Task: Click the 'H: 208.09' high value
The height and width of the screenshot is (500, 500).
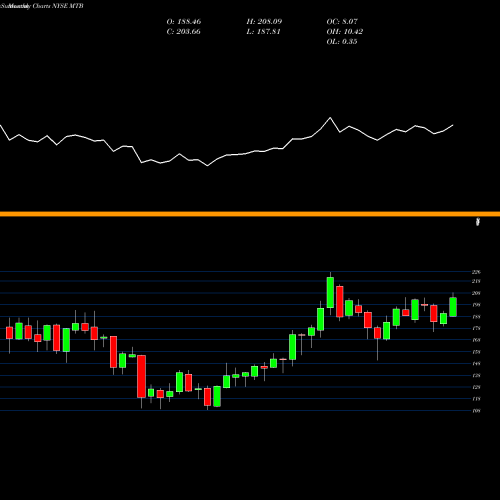Action: (264, 22)
